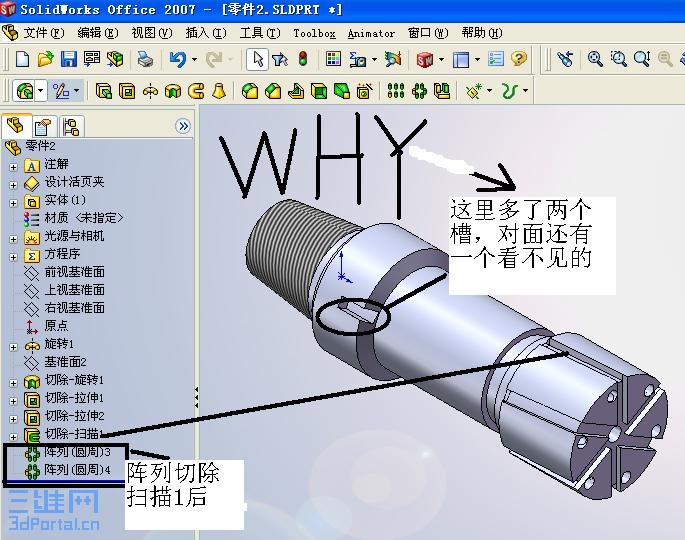This screenshot has width=685, height=540.
Task: Expand the 切除-拉伸2 feature node
Action: pos(13,419)
